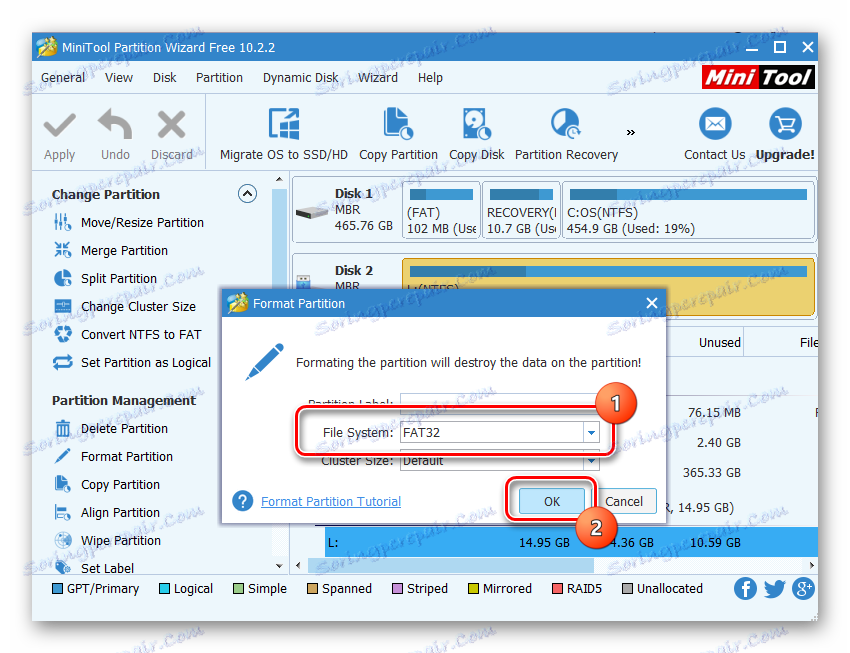Open MiniTool Facebook page icon
The image size is (850, 653).
pos(745,589)
